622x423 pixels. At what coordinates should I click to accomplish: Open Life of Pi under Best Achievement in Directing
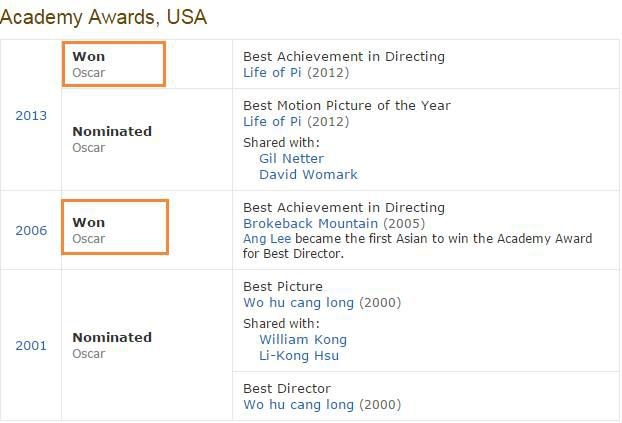click(x=272, y=73)
